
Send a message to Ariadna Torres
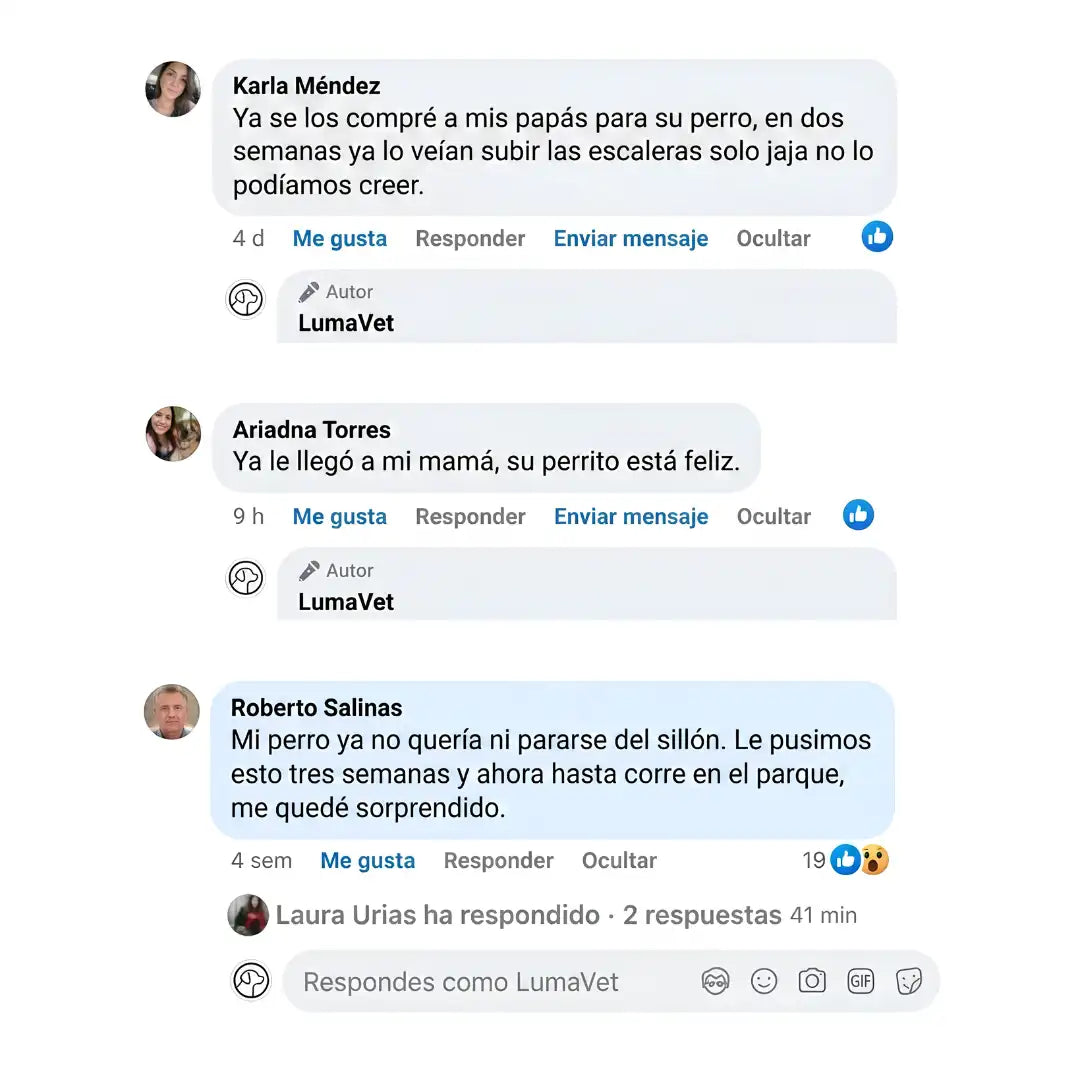click(x=631, y=517)
